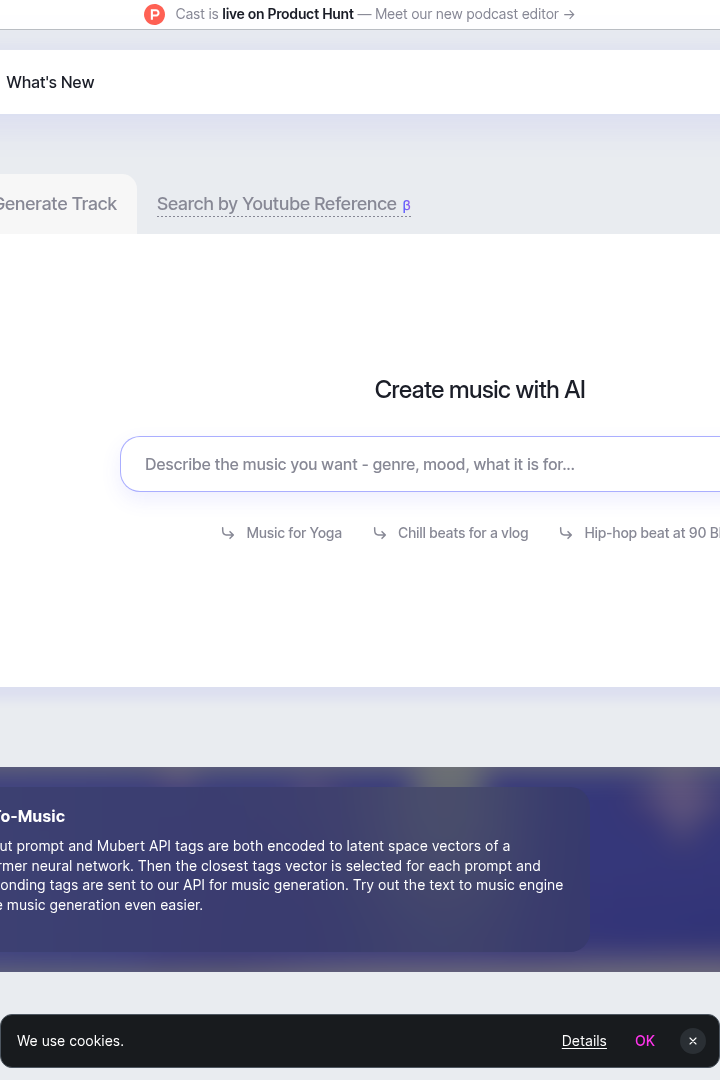The height and width of the screenshot is (1080, 720).
Task: Click the beta symbol next to Youtube Reference
Action: [x=407, y=205]
